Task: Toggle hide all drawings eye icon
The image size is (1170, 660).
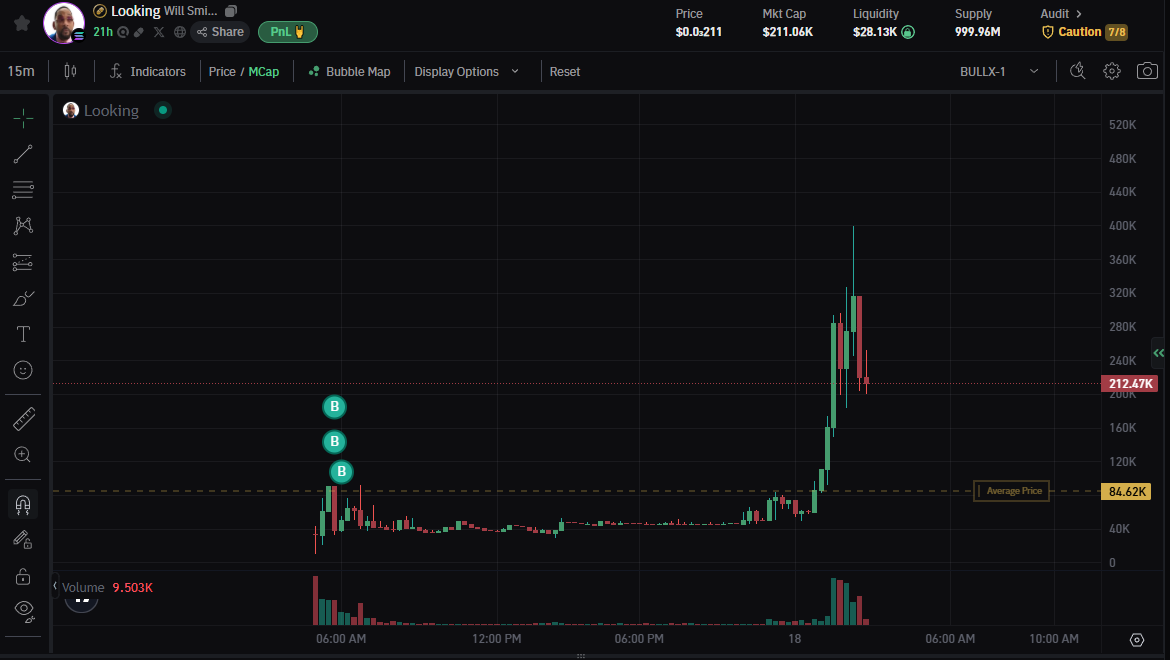Action: pos(23,612)
